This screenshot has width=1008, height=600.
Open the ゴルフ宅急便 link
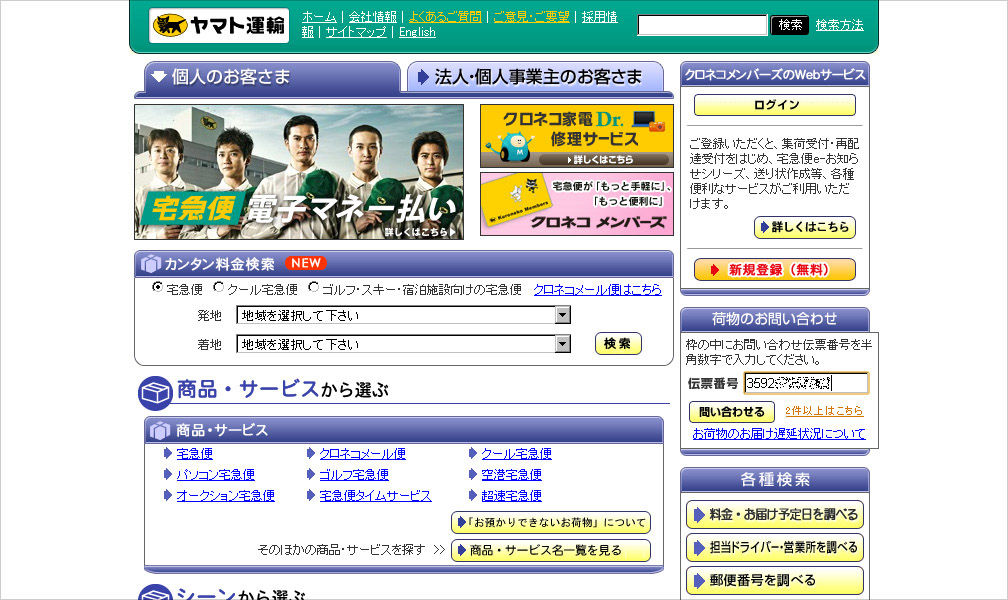[x=354, y=475]
